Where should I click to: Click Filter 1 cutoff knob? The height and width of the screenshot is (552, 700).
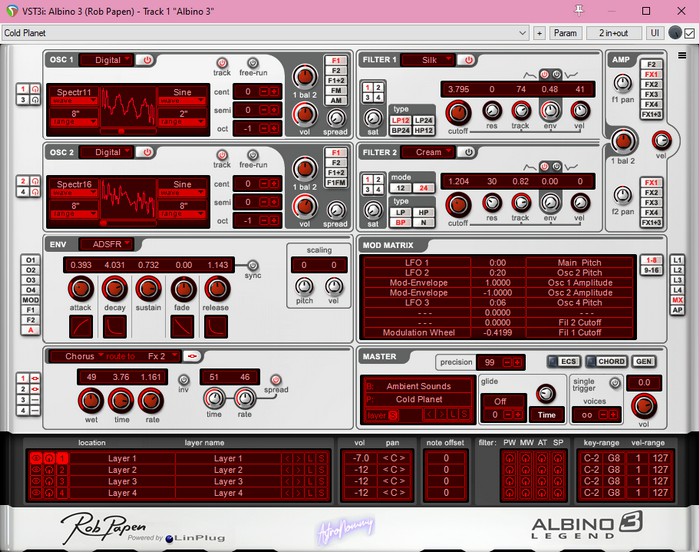click(458, 113)
